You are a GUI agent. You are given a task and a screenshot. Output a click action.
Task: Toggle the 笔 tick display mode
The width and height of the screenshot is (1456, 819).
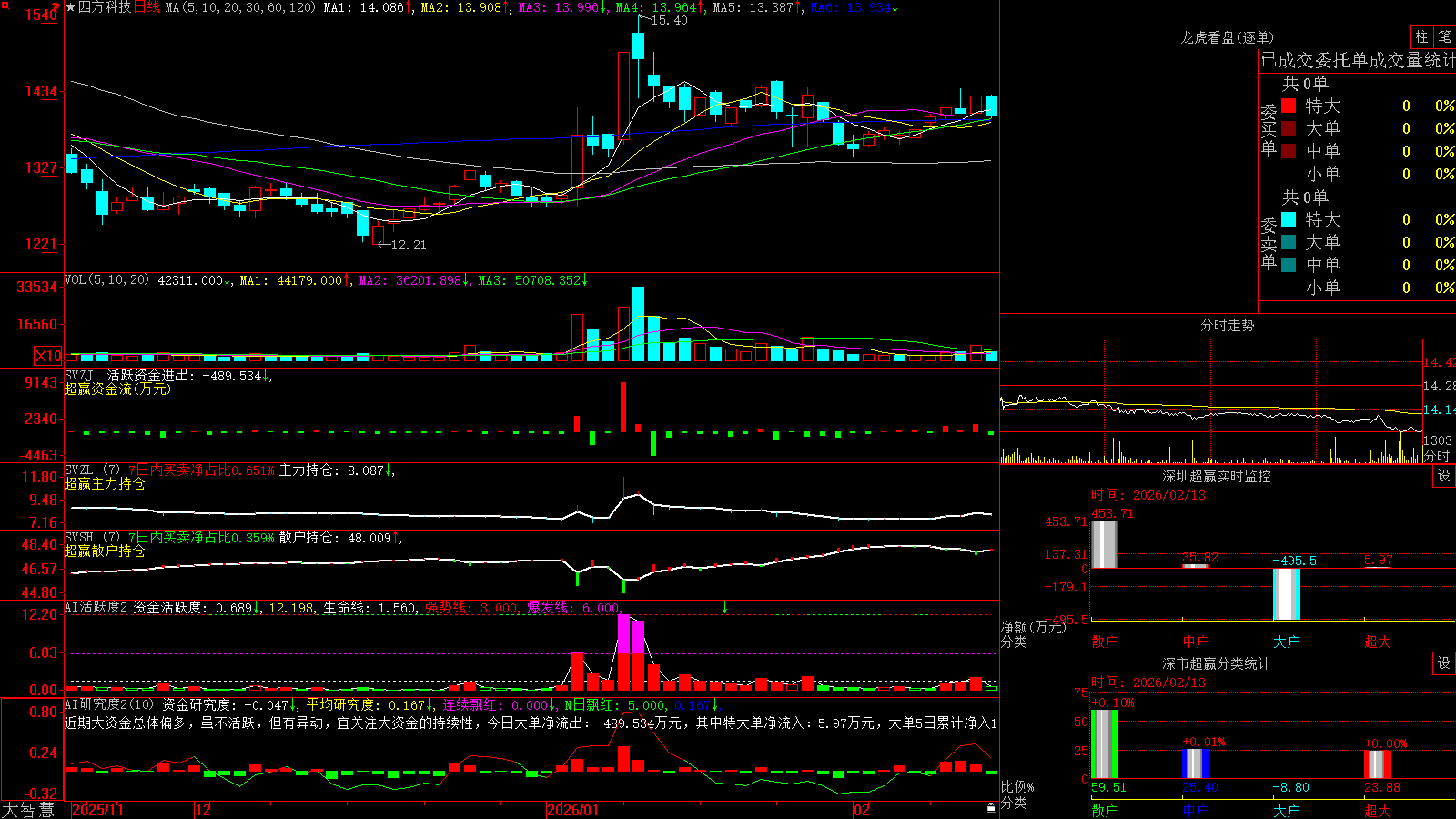[x=1444, y=36]
